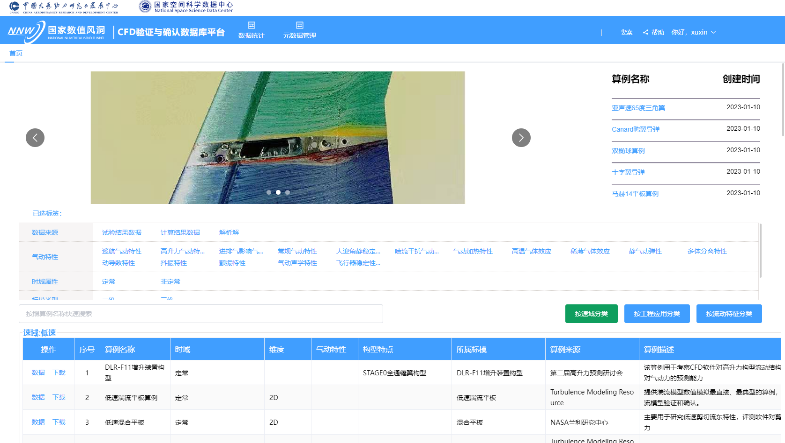Select the third carousel indicator dot
785x443 pixels.
287,192
